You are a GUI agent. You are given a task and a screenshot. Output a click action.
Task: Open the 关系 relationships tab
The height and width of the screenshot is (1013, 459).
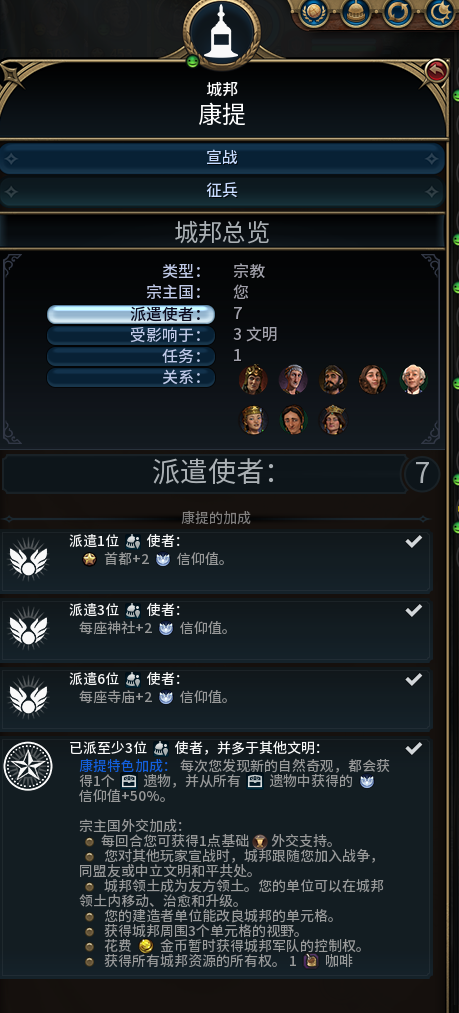coord(131,377)
